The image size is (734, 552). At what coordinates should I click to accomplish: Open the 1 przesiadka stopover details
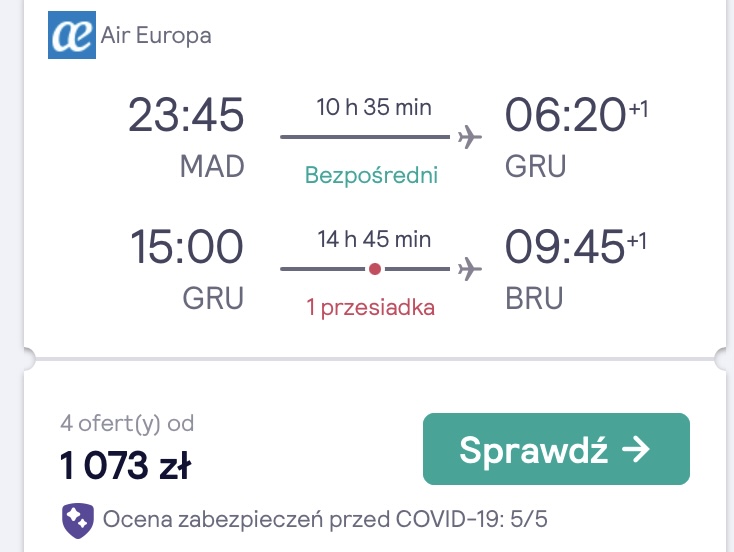(370, 308)
